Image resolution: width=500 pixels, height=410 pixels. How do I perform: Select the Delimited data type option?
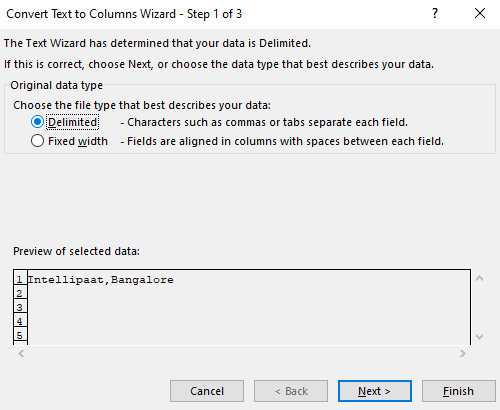37,122
